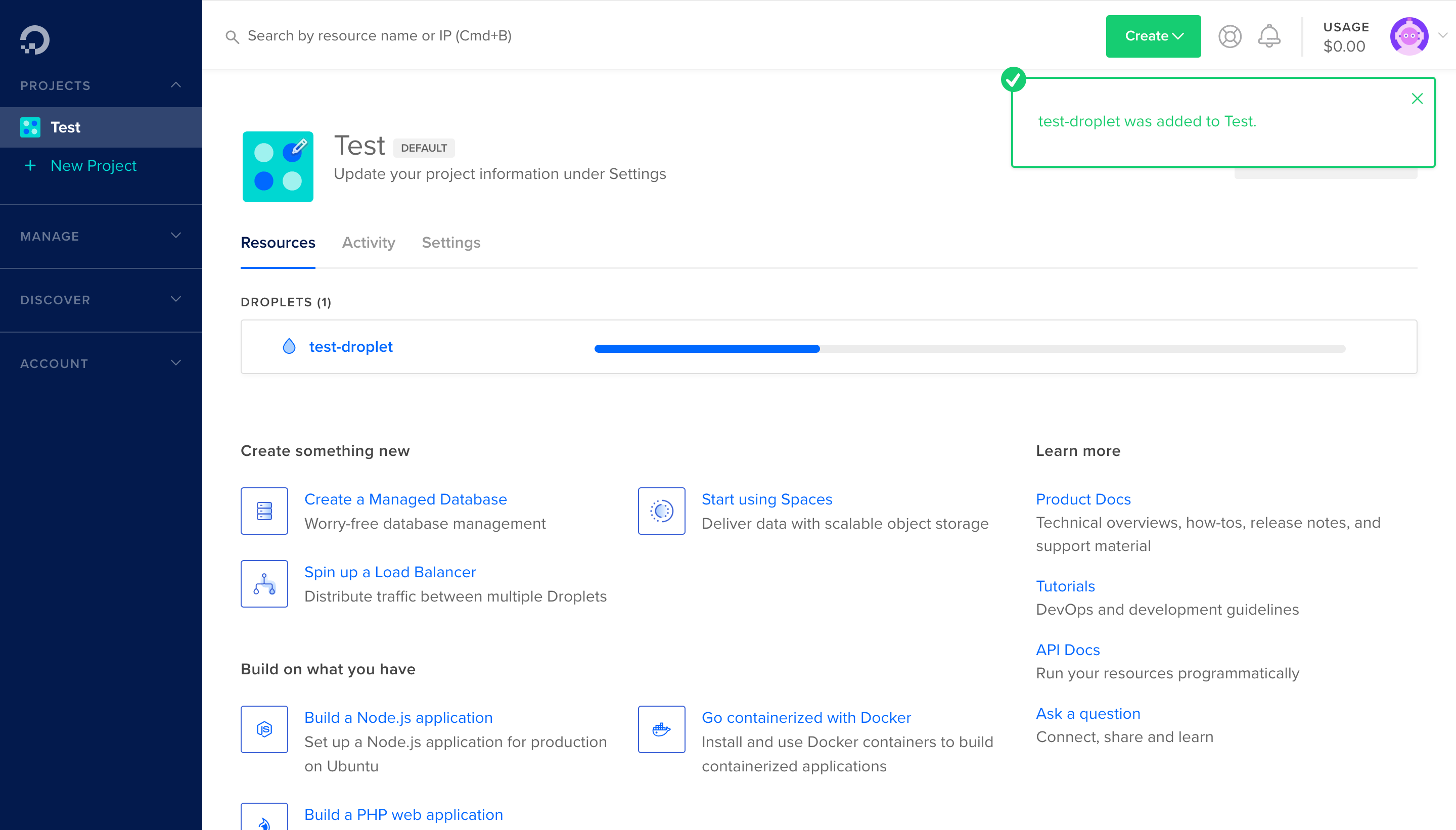Click the Node.js application icon
The image size is (1456, 830).
click(264, 729)
